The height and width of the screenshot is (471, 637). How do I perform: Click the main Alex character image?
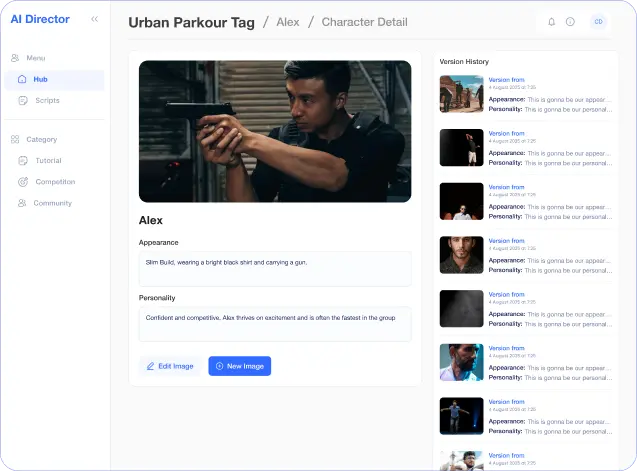coord(275,131)
